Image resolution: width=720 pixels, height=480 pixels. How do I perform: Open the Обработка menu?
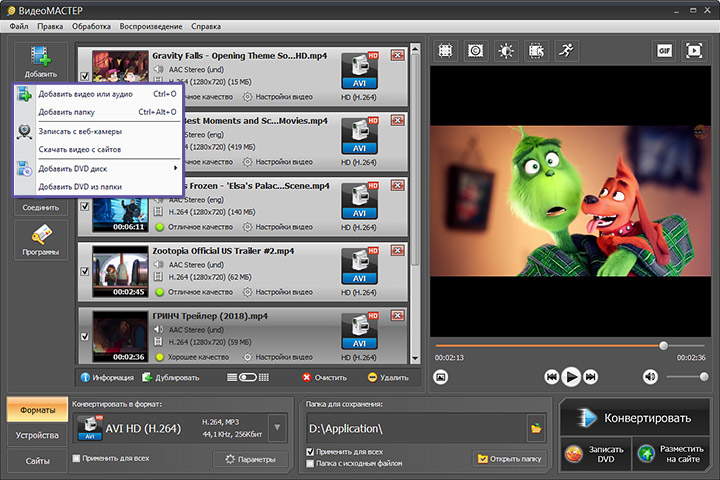(x=91, y=27)
